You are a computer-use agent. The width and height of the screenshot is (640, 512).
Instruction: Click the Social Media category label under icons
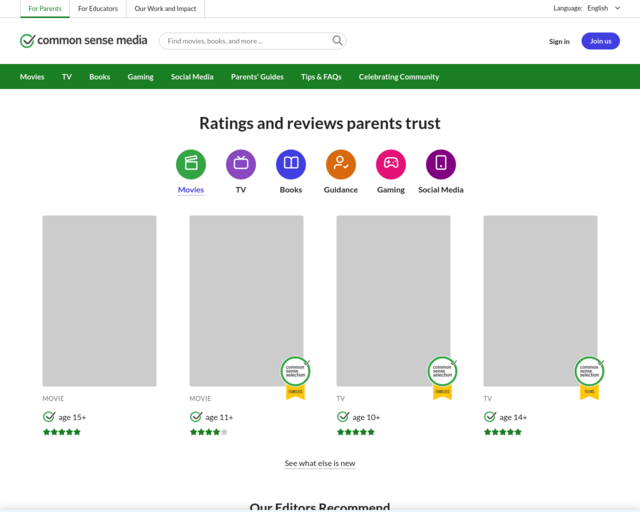[x=441, y=190]
